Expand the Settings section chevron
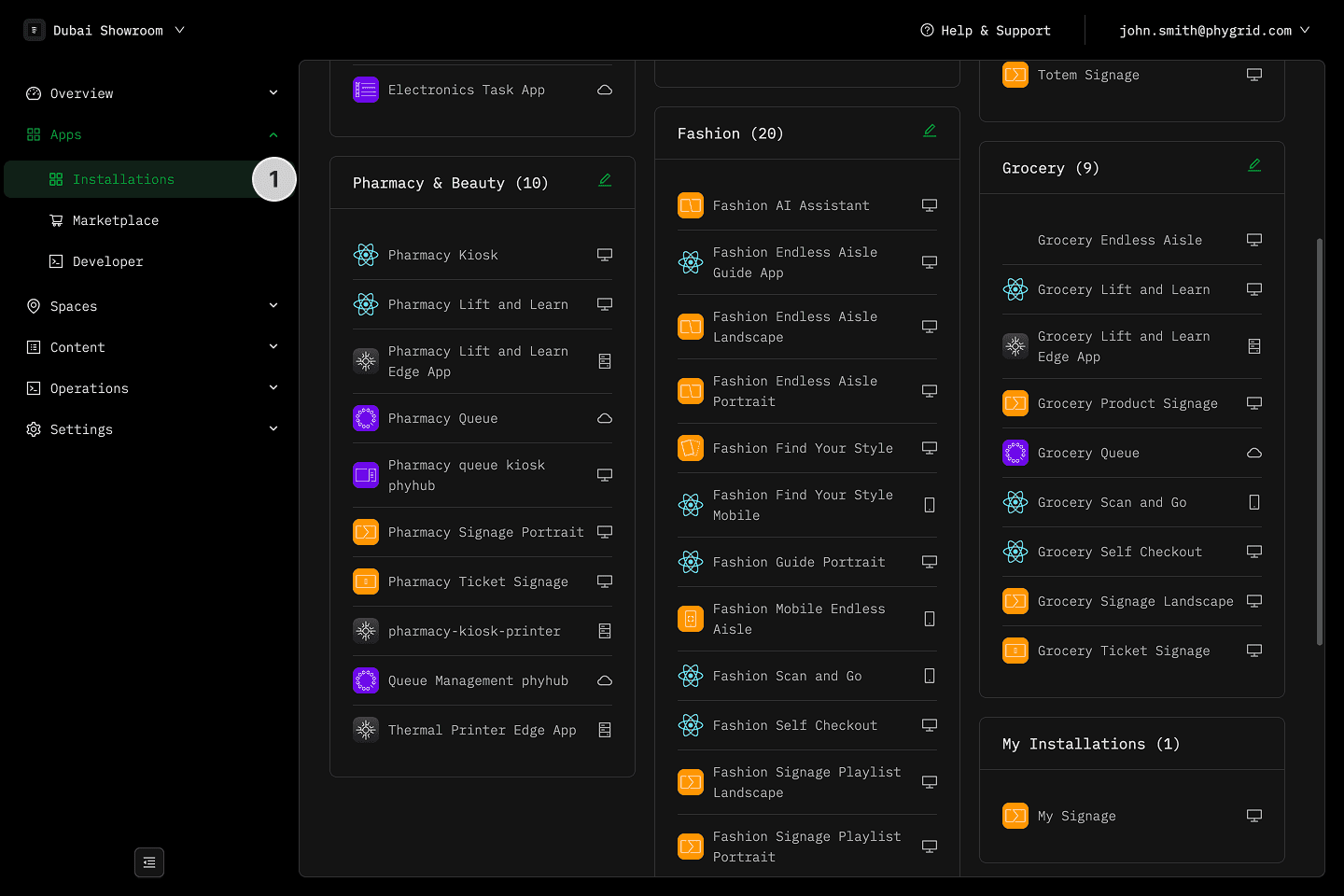 pyautogui.click(x=273, y=429)
